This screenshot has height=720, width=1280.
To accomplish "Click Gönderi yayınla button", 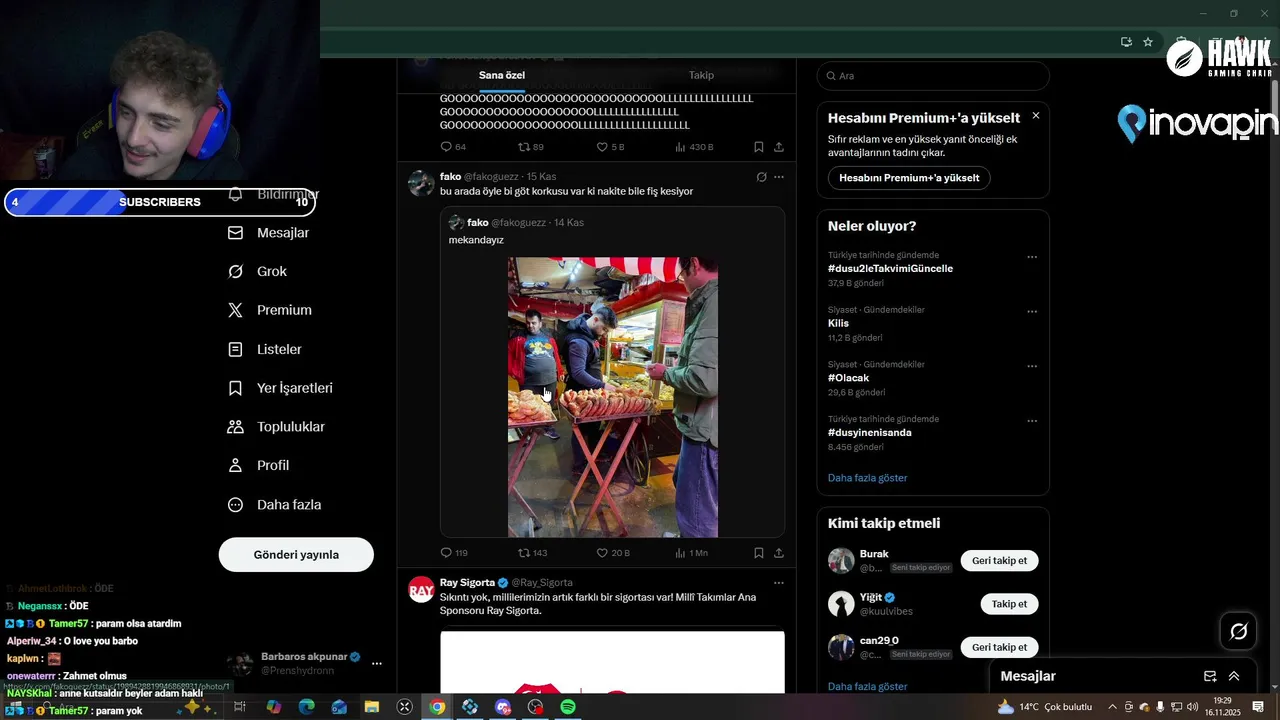I will point(296,554).
